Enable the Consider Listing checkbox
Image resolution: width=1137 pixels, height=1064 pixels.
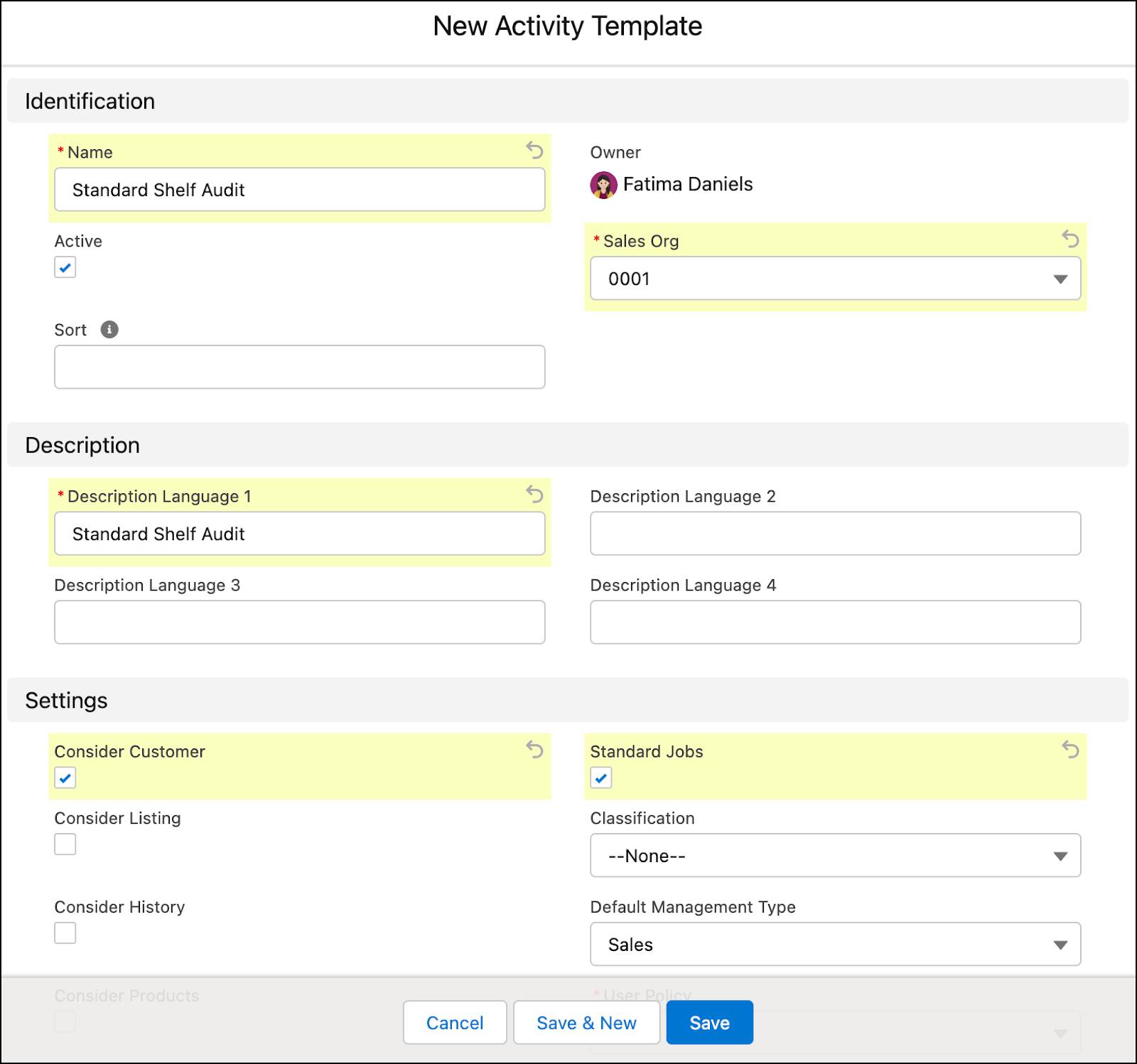(65, 844)
